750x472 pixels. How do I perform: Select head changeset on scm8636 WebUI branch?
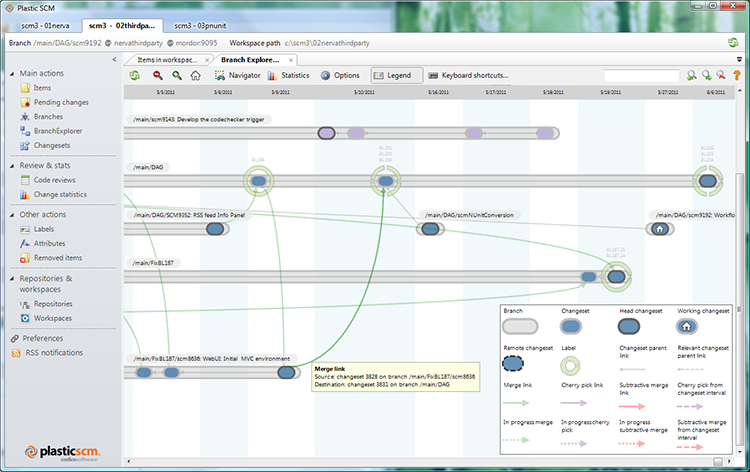tap(287, 373)
